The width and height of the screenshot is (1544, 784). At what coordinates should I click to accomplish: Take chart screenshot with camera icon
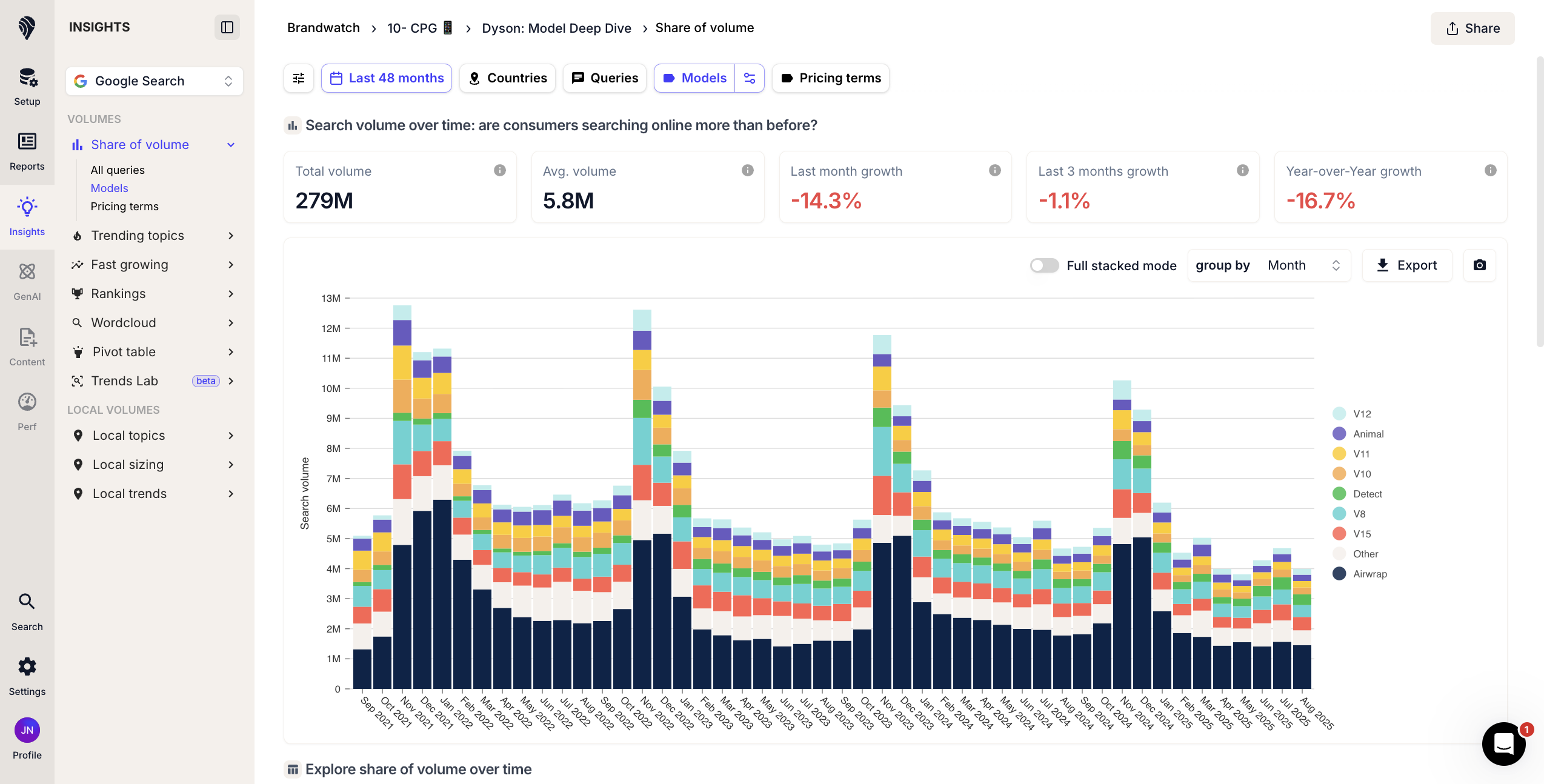[1479, 265]
